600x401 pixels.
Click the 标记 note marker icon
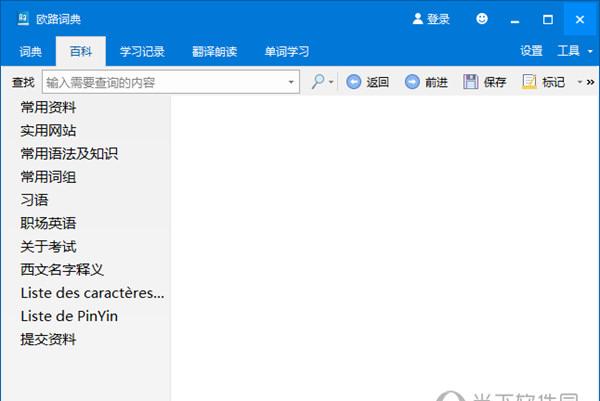(529, 82)
